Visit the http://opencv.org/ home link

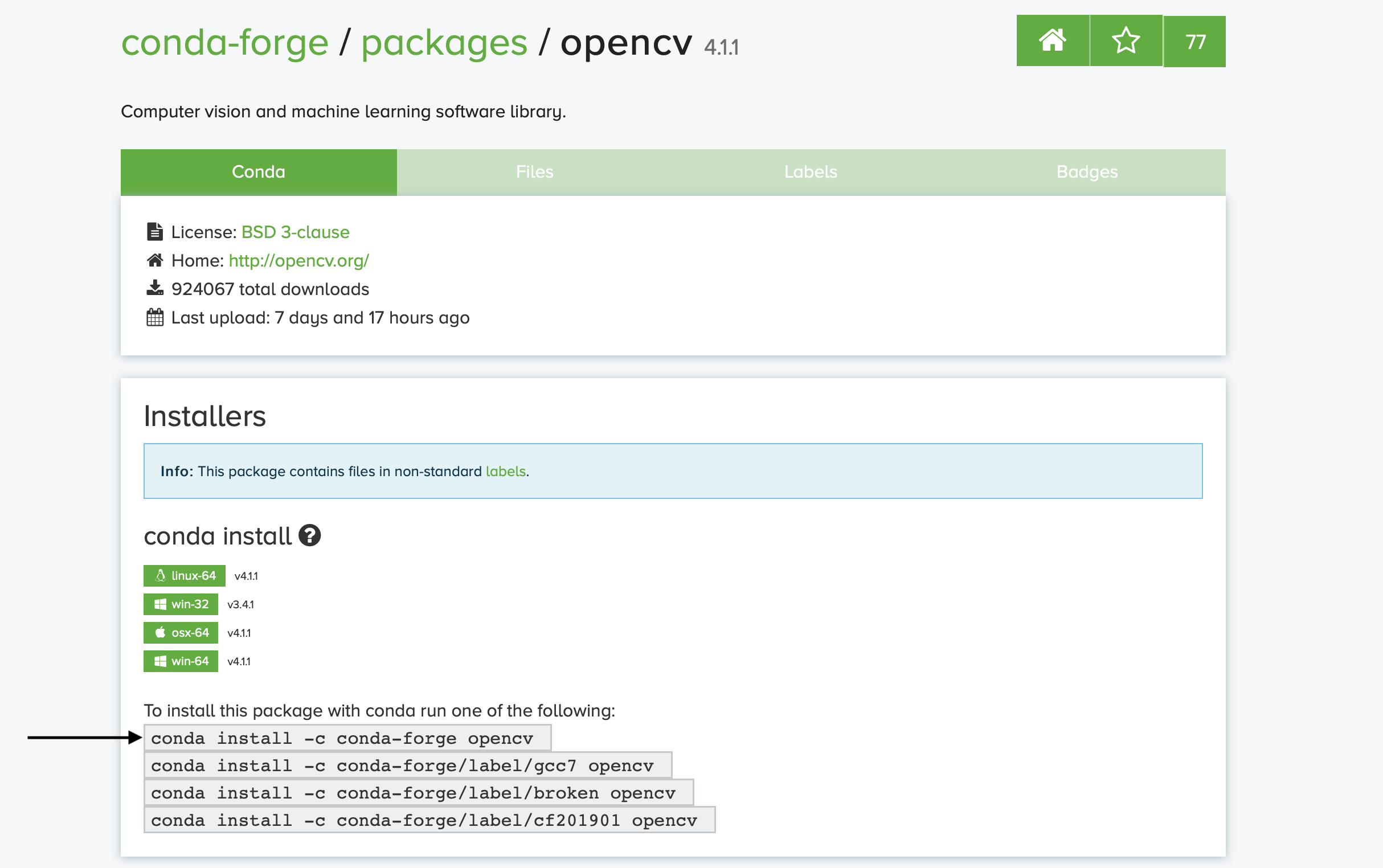tap(298, 261)
